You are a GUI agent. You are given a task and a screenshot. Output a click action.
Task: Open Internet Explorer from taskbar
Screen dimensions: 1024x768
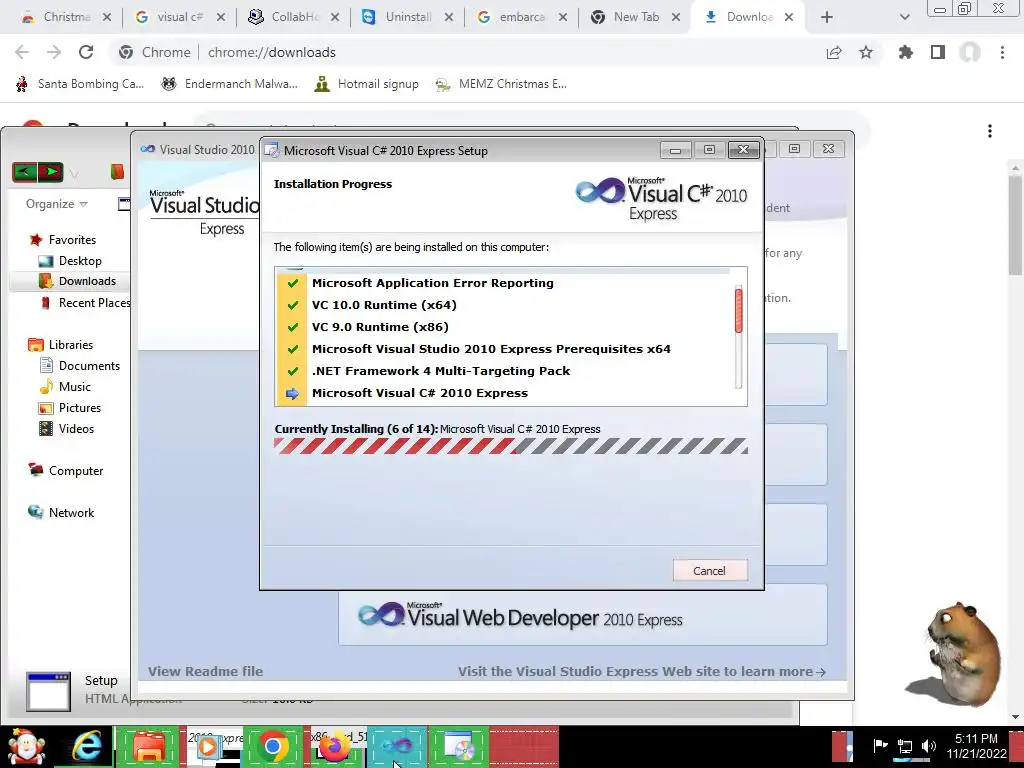pos(87,747)
